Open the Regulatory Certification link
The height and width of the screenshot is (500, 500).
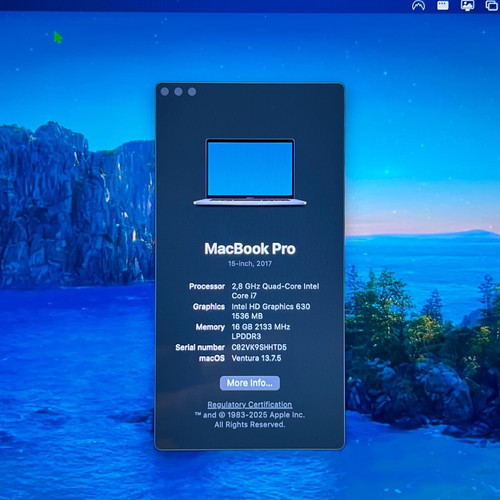250,404
